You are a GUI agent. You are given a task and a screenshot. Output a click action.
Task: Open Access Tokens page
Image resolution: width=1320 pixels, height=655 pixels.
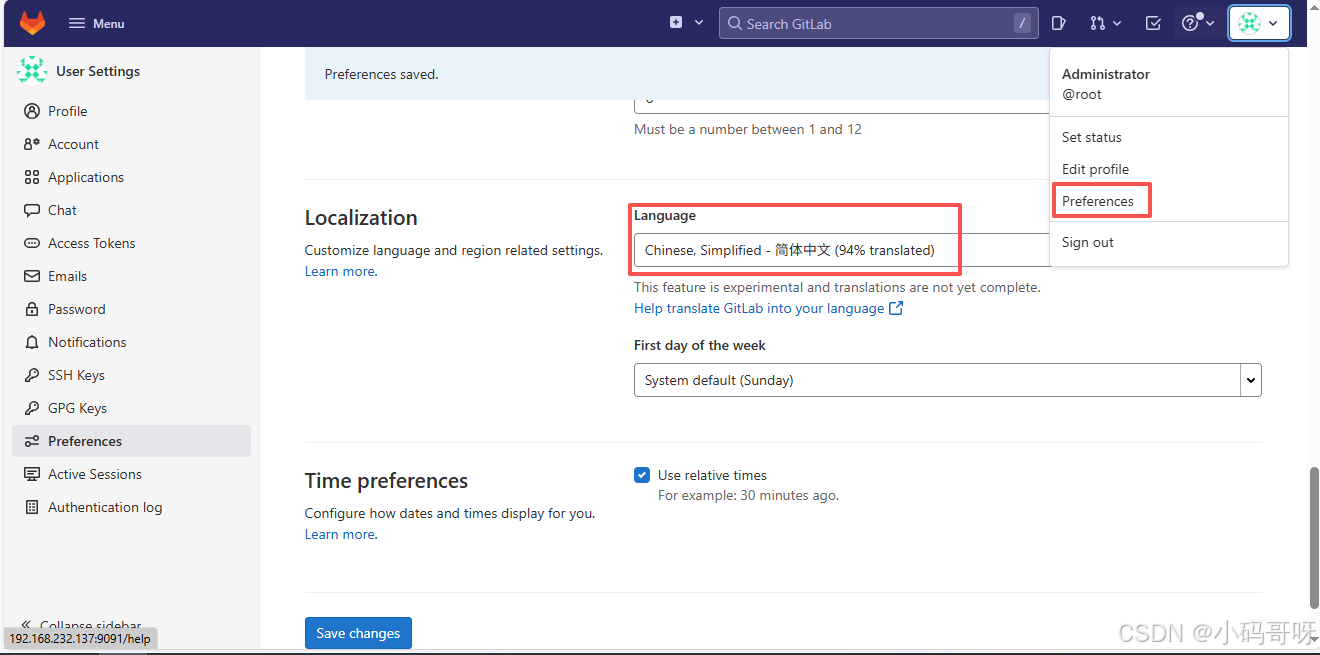[131, 243]
